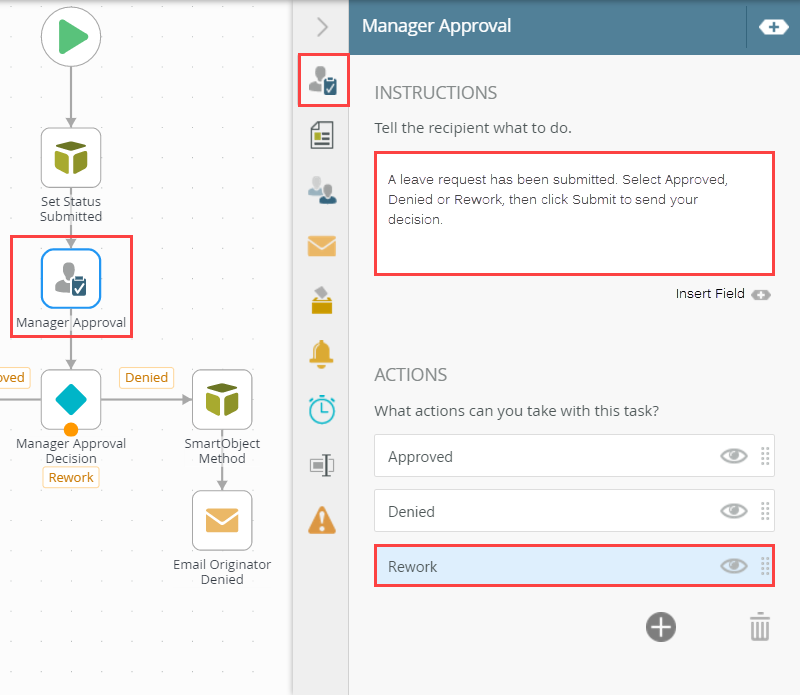The width and height of the screenshot is (800, 695).
Task: Select the Set Status Submitted step
Action: point(71,157)
